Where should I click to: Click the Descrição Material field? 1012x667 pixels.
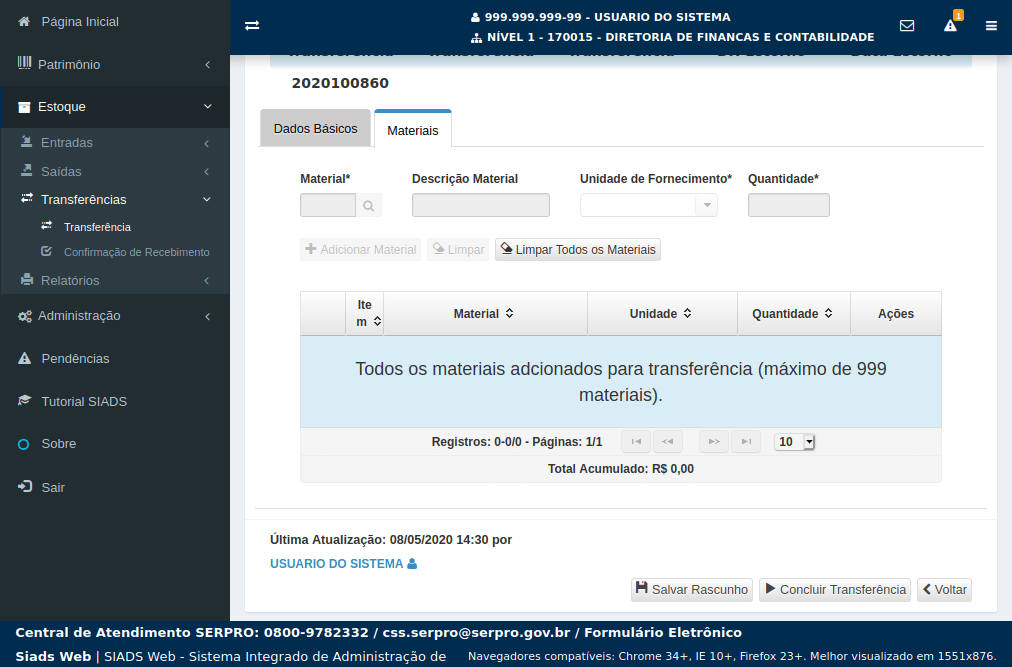pos(481,205)
